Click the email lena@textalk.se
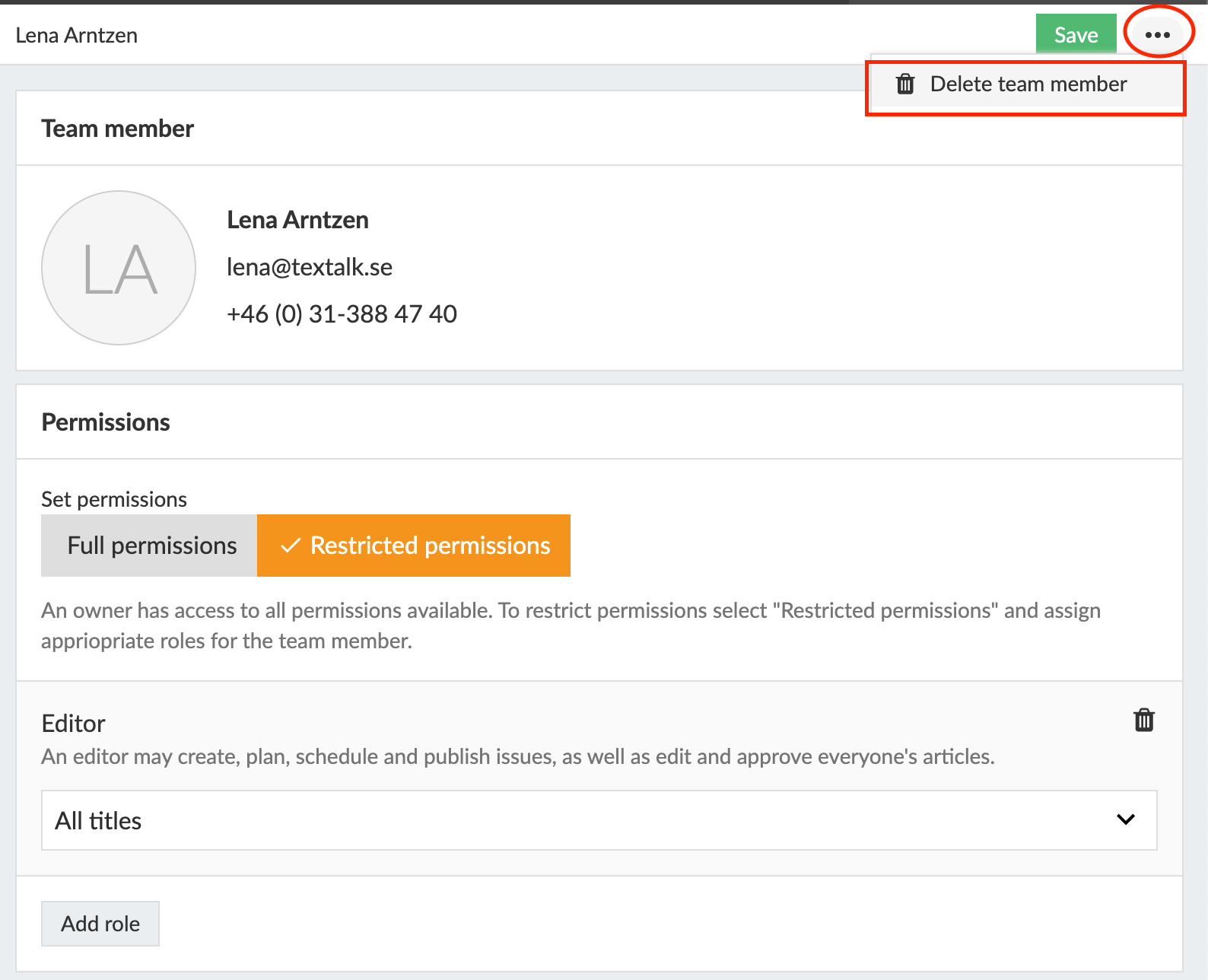This screenshot has width=1208, height=980. pyautogui.click(x=310, y=267)
